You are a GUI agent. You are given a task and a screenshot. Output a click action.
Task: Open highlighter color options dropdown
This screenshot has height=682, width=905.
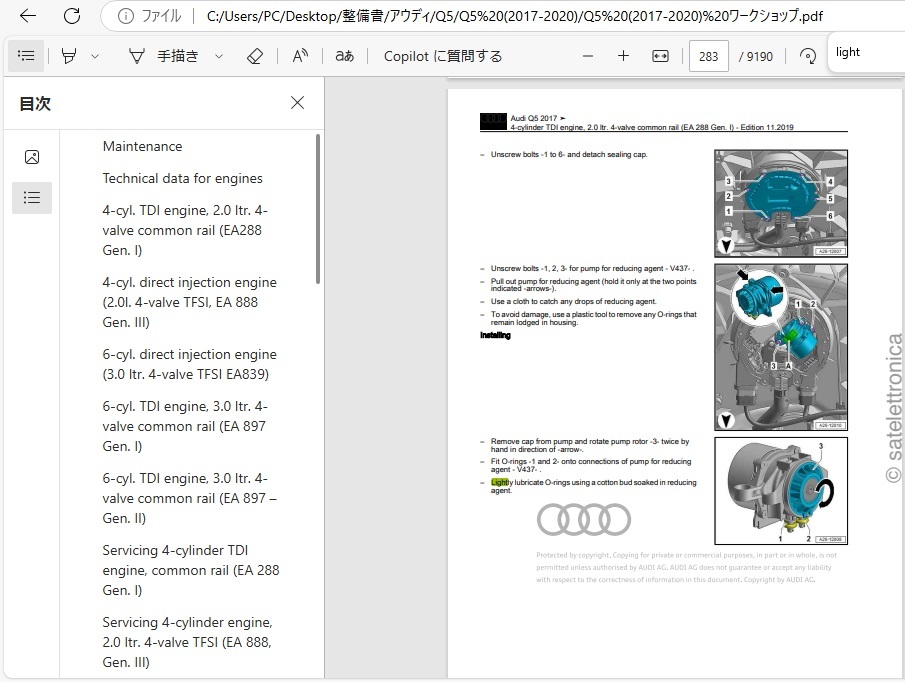95,56
